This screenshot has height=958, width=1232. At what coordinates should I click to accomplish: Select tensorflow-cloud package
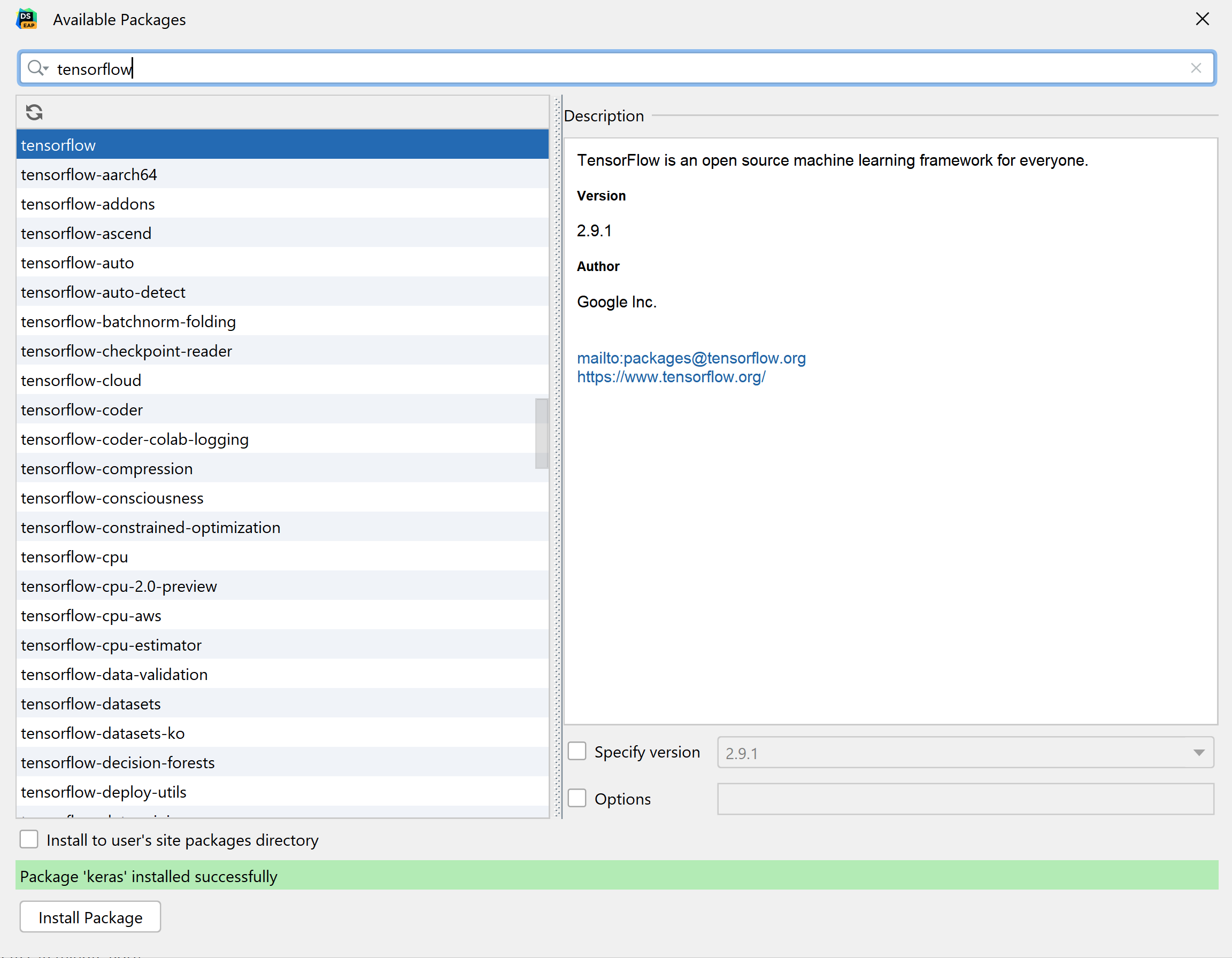pyautogui.click(x=282, y=380)
